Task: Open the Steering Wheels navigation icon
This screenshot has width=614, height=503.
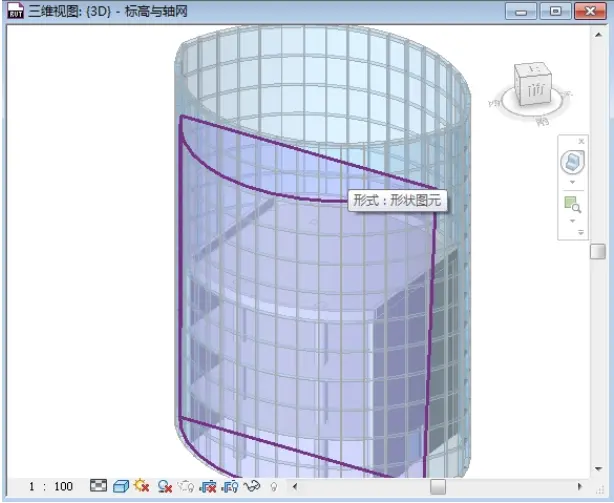Action: (572, 162)
